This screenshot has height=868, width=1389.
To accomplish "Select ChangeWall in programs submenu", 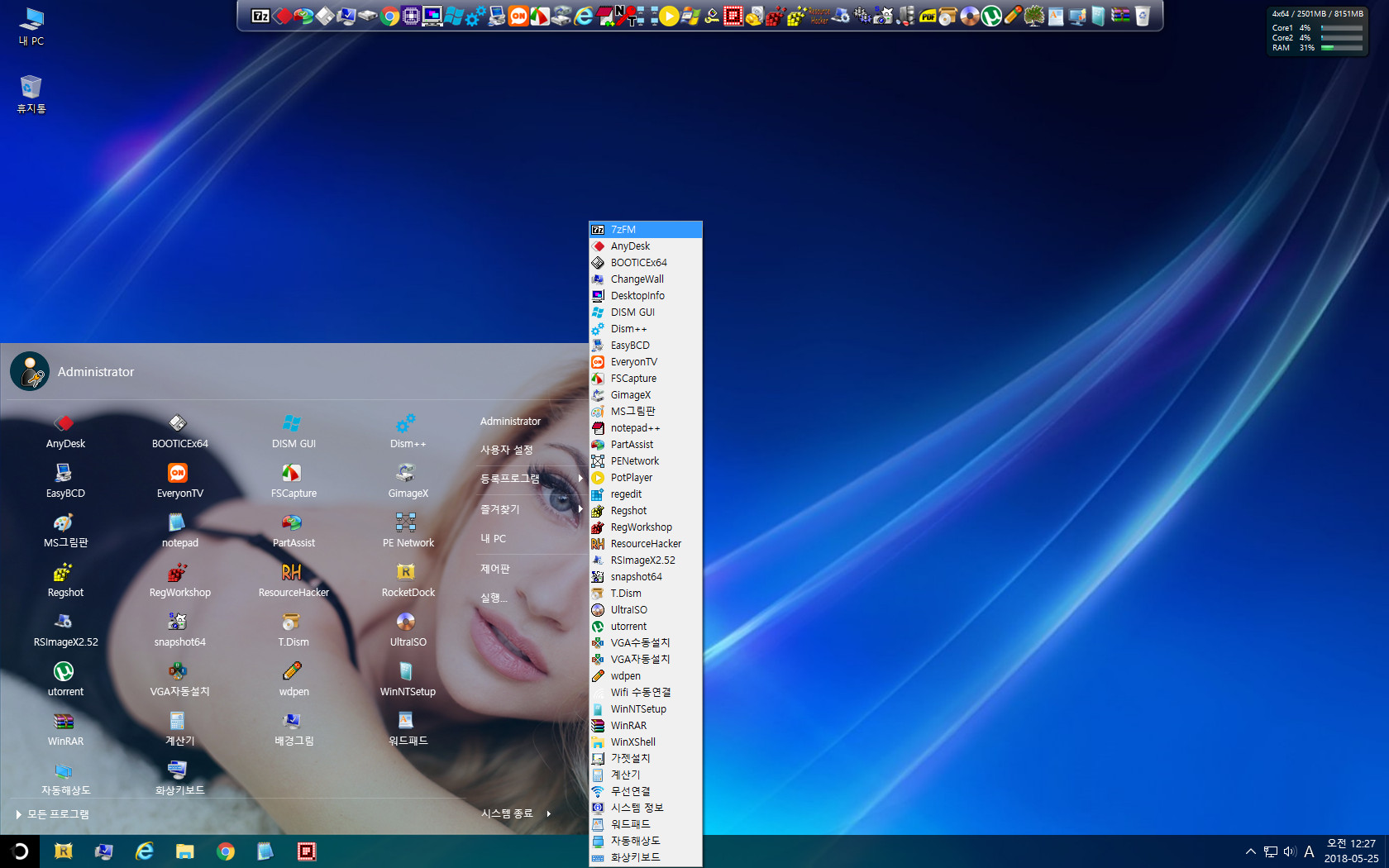I will (x=646, y=279).
